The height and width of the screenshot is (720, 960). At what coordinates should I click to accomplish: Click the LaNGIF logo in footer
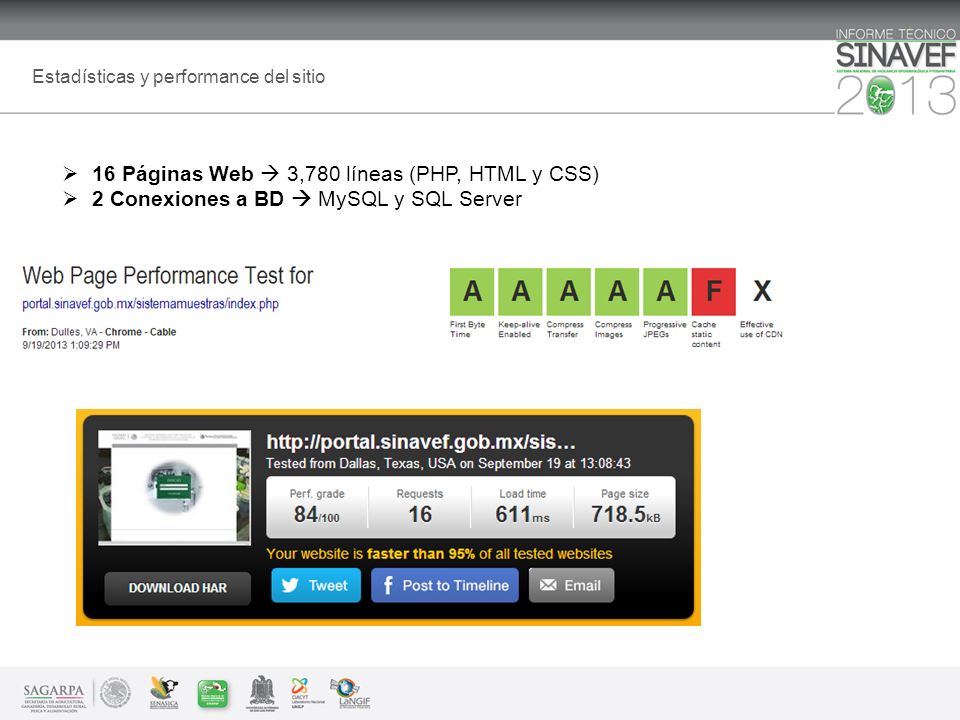pos(350,693)
